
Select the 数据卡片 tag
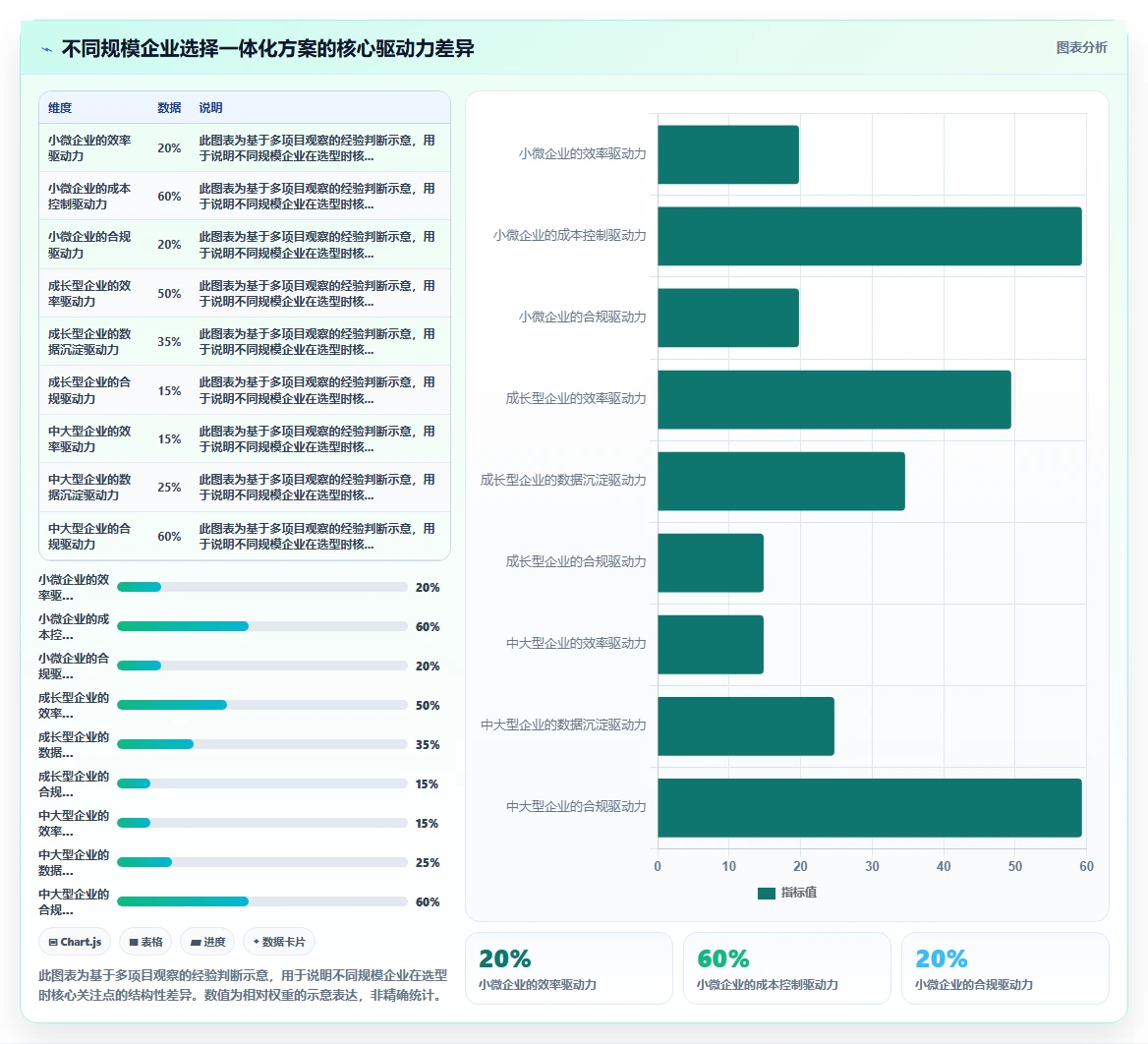click(279, 942)
